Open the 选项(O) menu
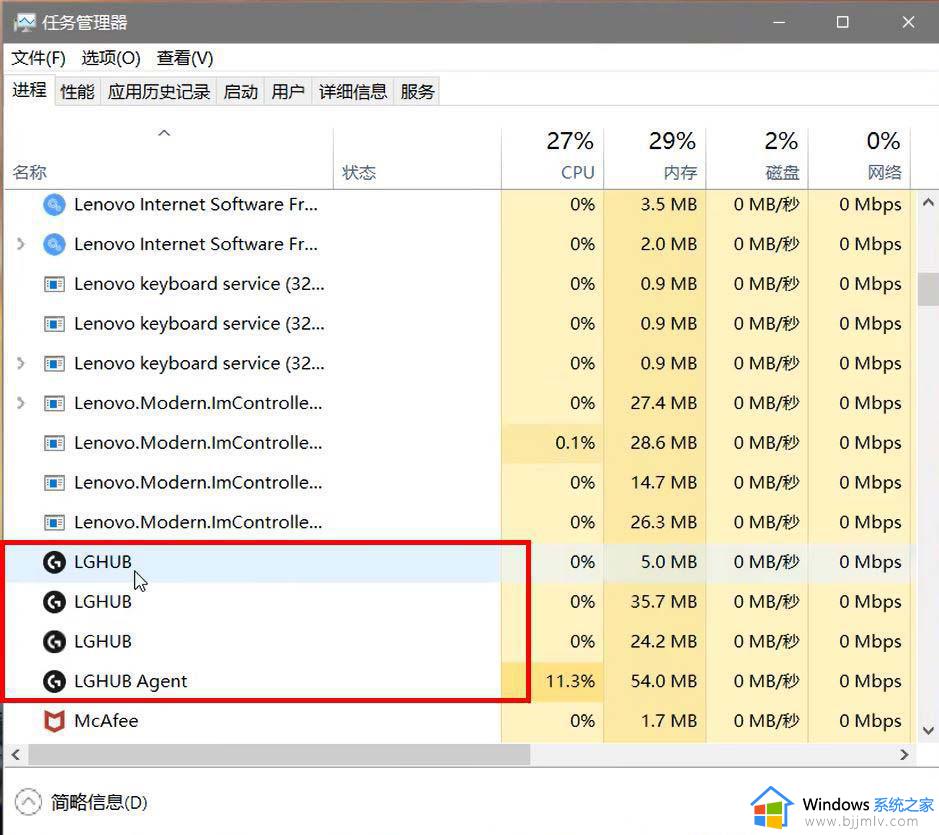 (x=111, y=58)
